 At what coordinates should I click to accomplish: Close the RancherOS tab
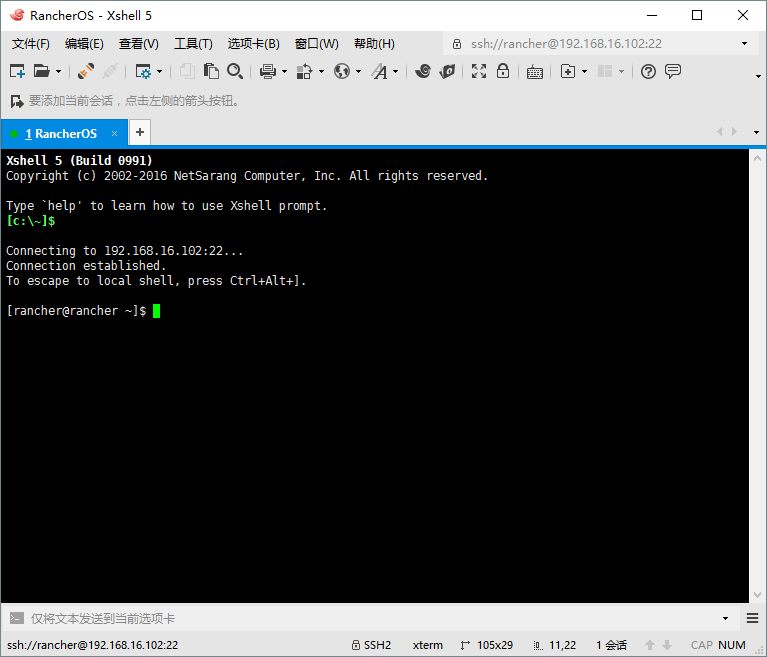114,134
